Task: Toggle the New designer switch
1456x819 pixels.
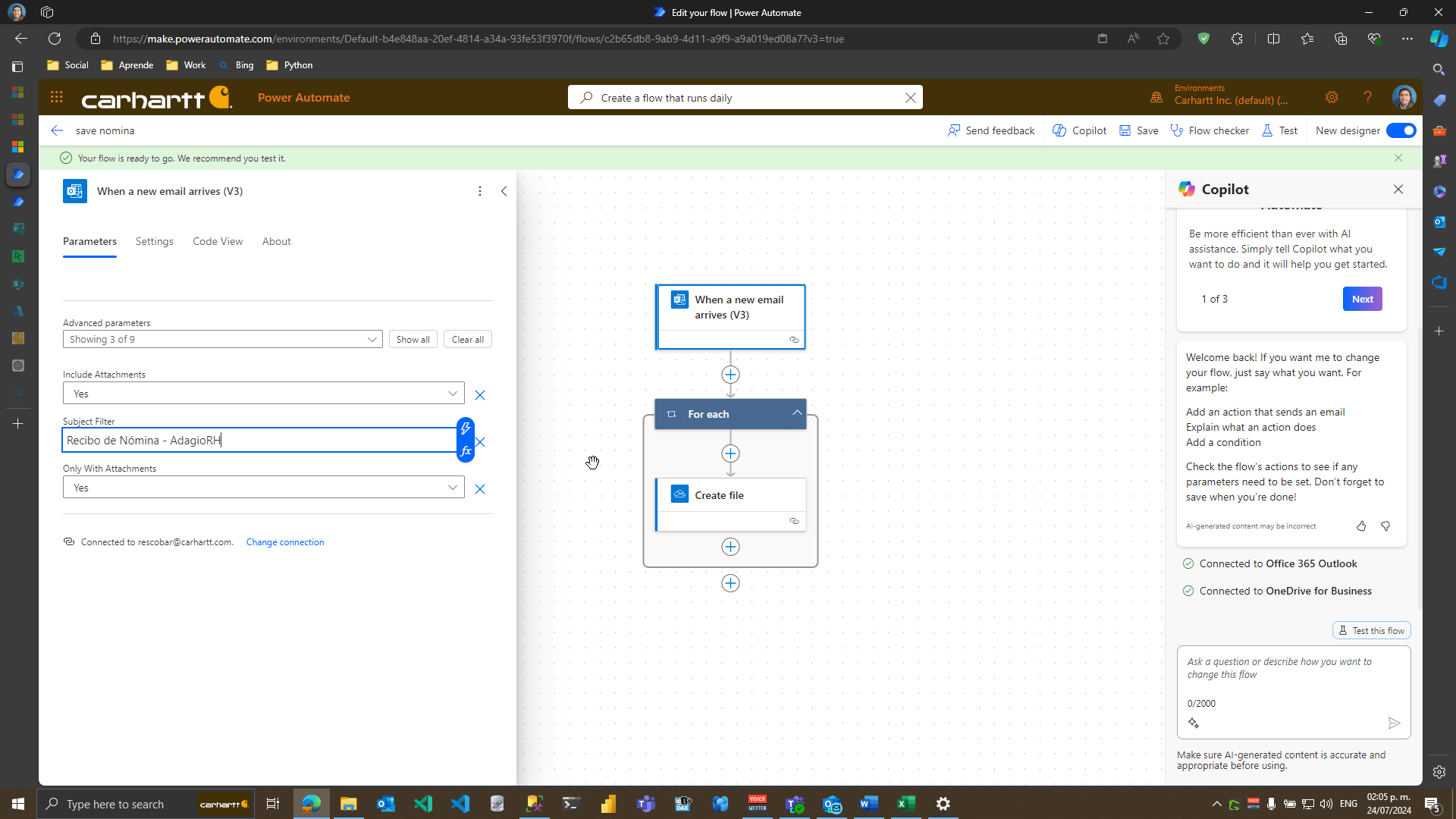Action: (x=1401, y=130)
